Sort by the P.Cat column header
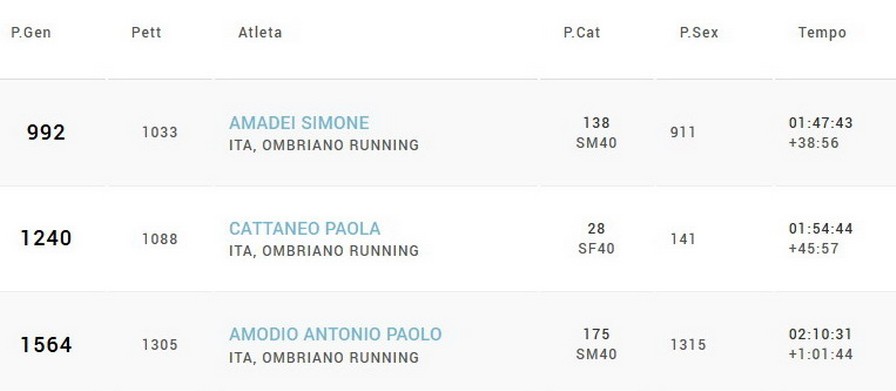 (x=582, y=33)
